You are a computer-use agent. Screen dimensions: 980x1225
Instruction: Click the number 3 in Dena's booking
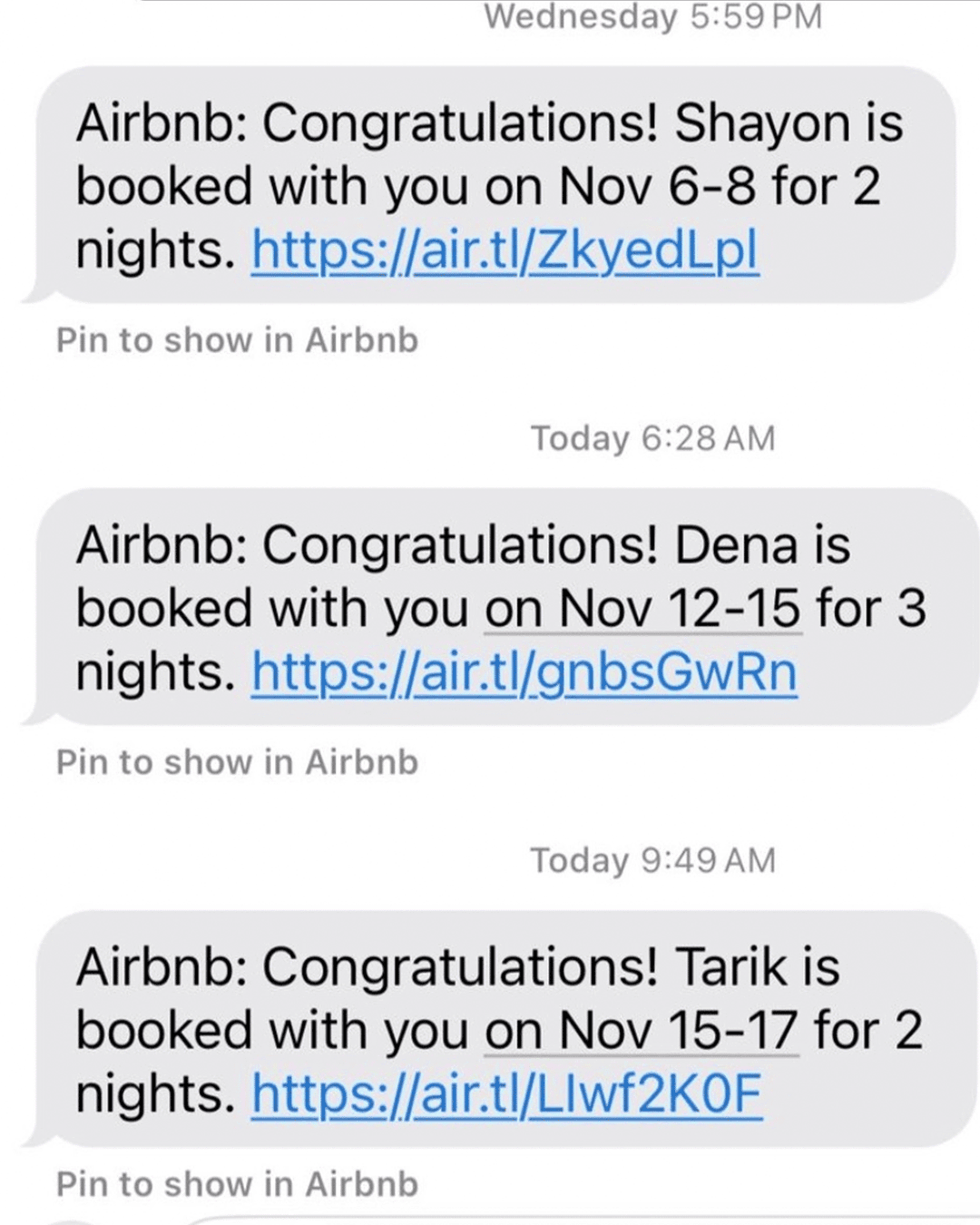pyautogui.click(x=911, y=608)
